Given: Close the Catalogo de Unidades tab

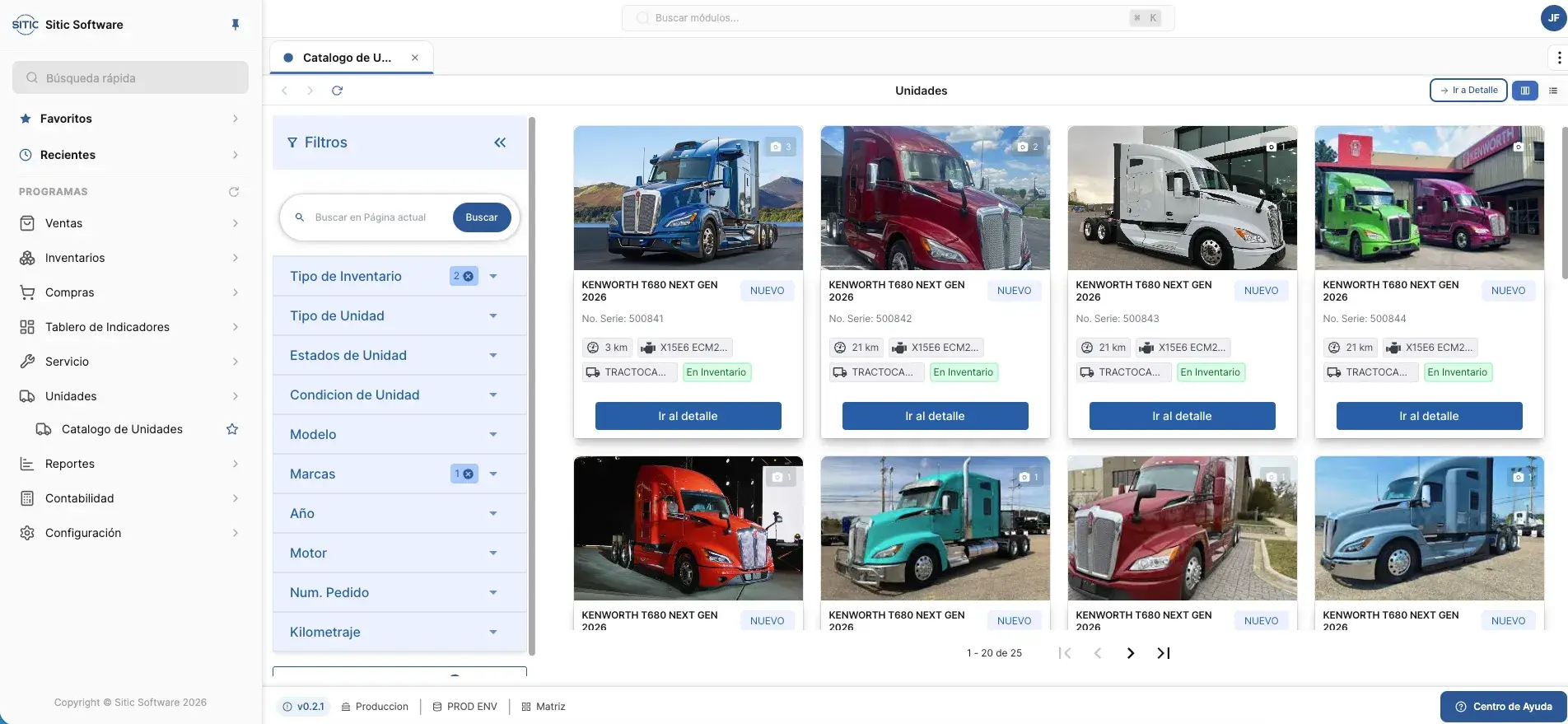Looking at the screenshot, I should click(415, 58).
